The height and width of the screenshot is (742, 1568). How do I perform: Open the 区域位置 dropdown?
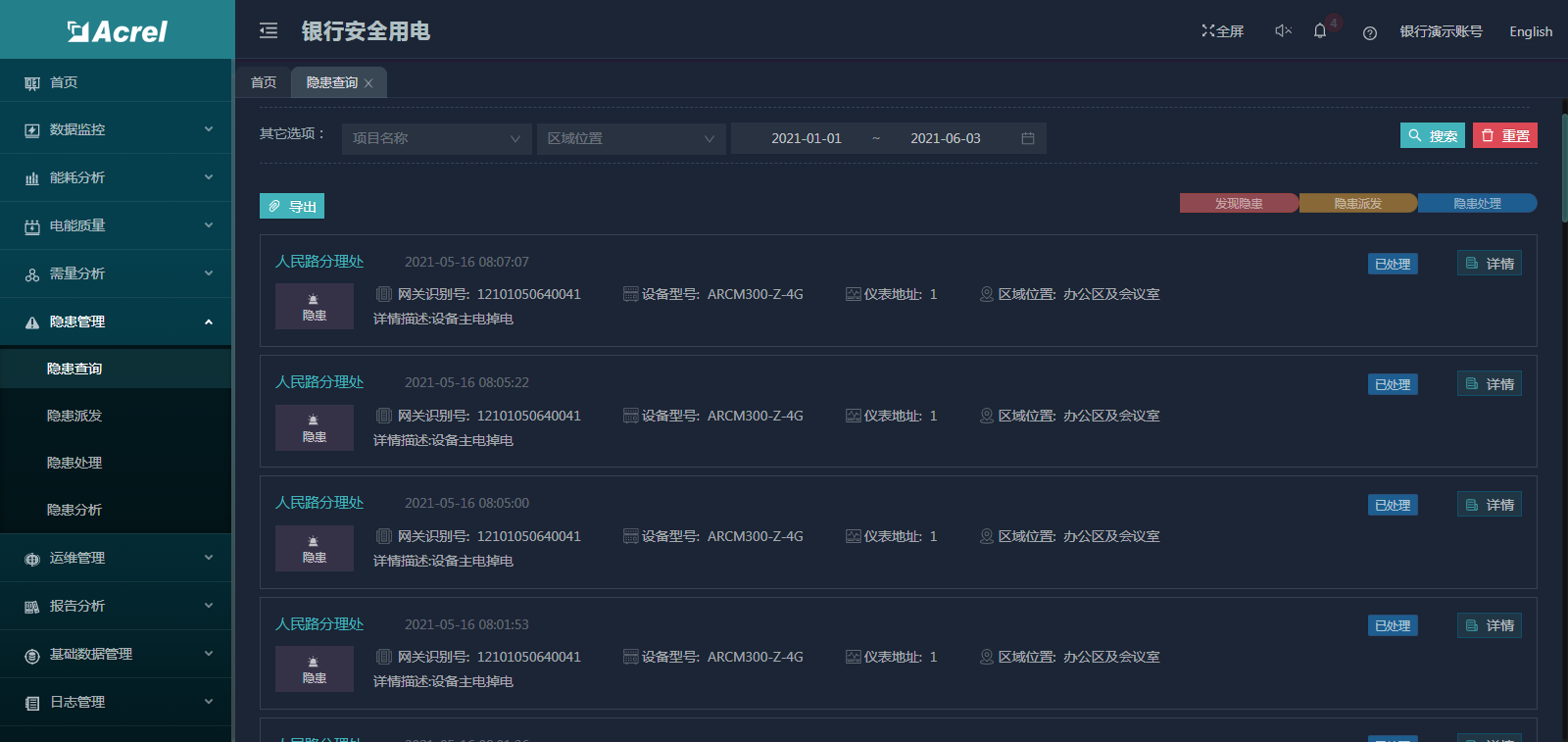tap(631, 138)
